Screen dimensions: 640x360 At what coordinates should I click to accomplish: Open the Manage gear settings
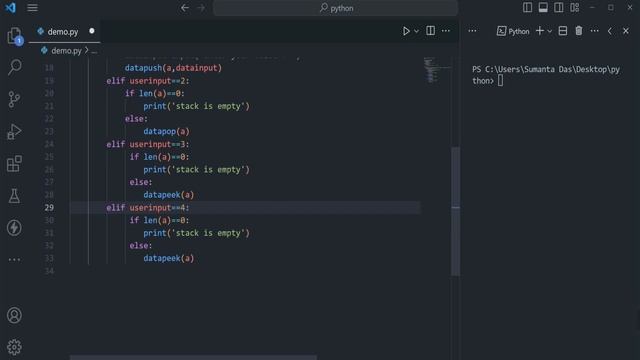(x=14, y=347)
